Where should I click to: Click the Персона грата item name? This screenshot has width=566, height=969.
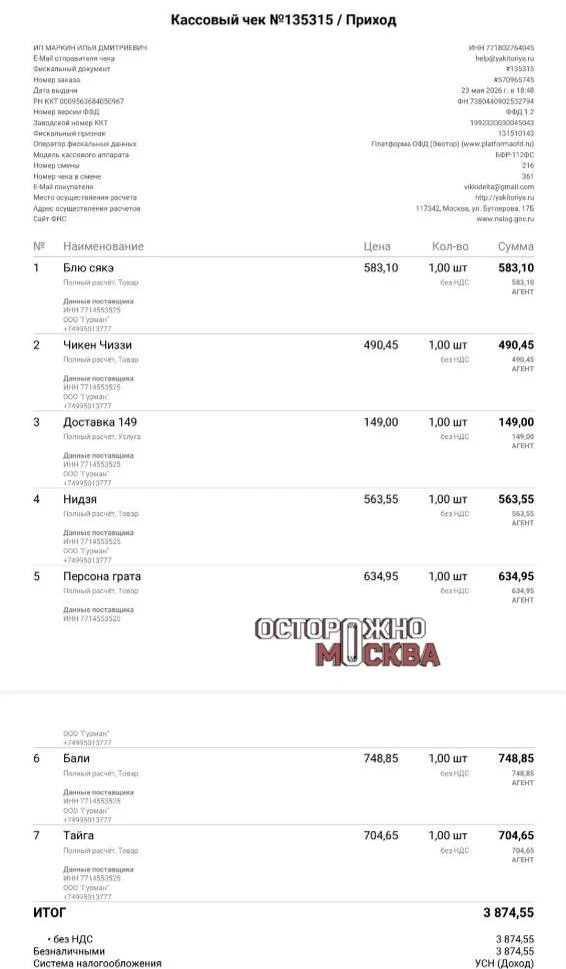pyautogui.click(x=102, y=577)
